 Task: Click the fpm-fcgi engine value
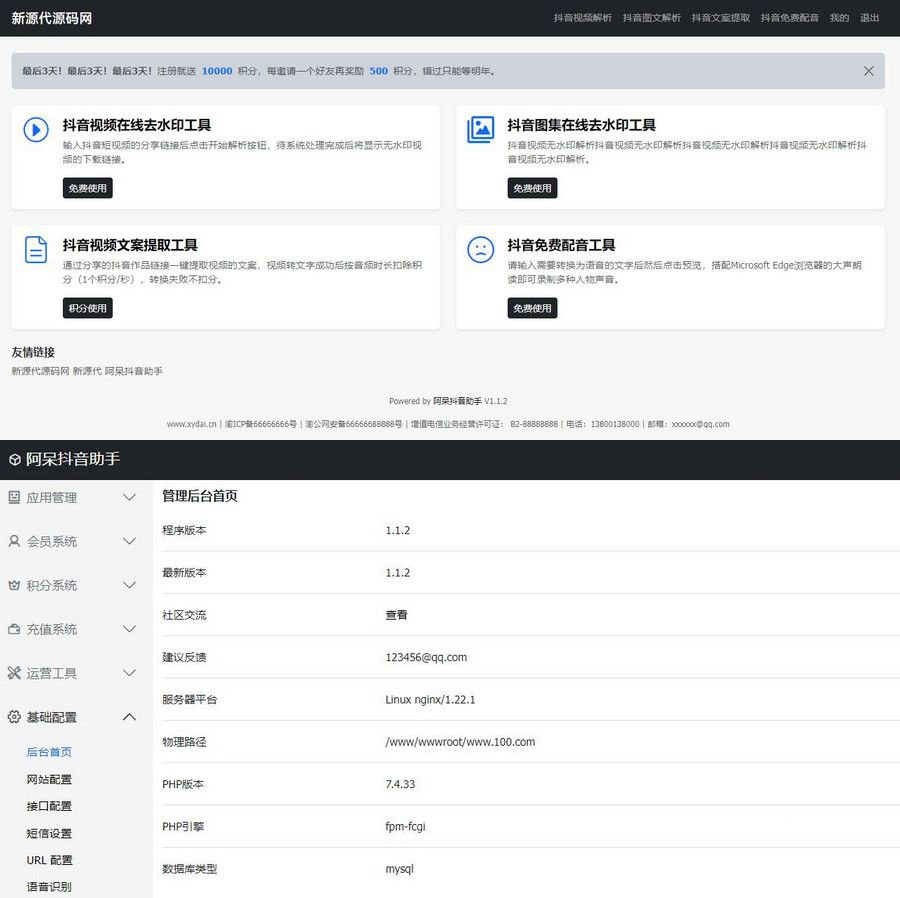click(405, 826)
